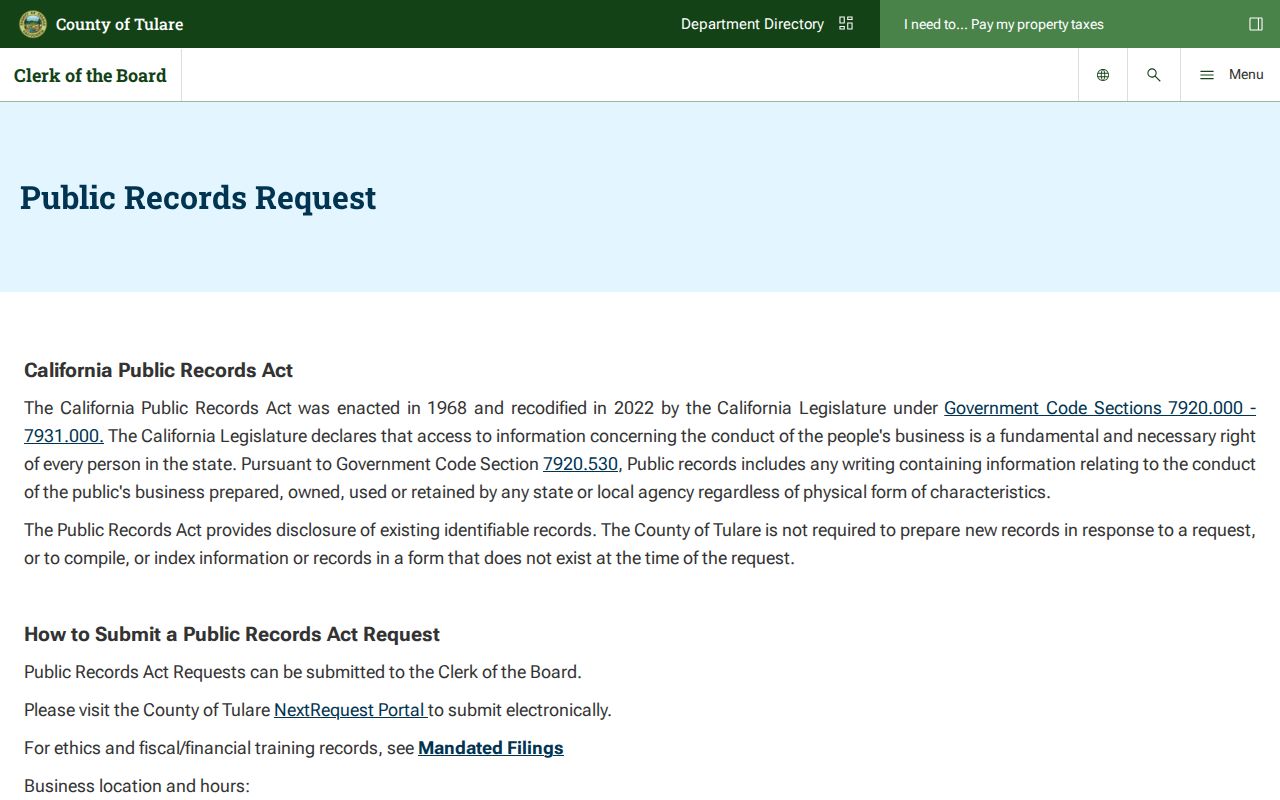Click the County of Tulare seal logo
1280x800 pixels.
click(x=33, y=24)
